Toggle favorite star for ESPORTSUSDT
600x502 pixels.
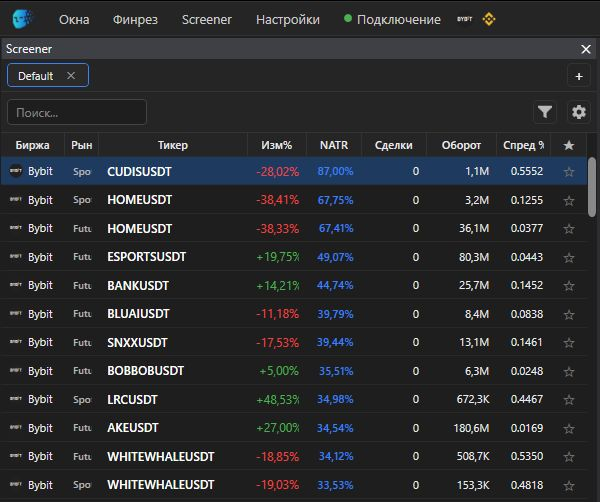tap(569, 257)
